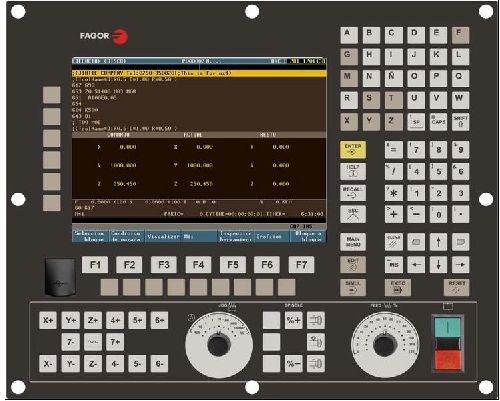The width and height of the screenshot is (500, 401).
Task: Click softkey F6
Action: 267,265
